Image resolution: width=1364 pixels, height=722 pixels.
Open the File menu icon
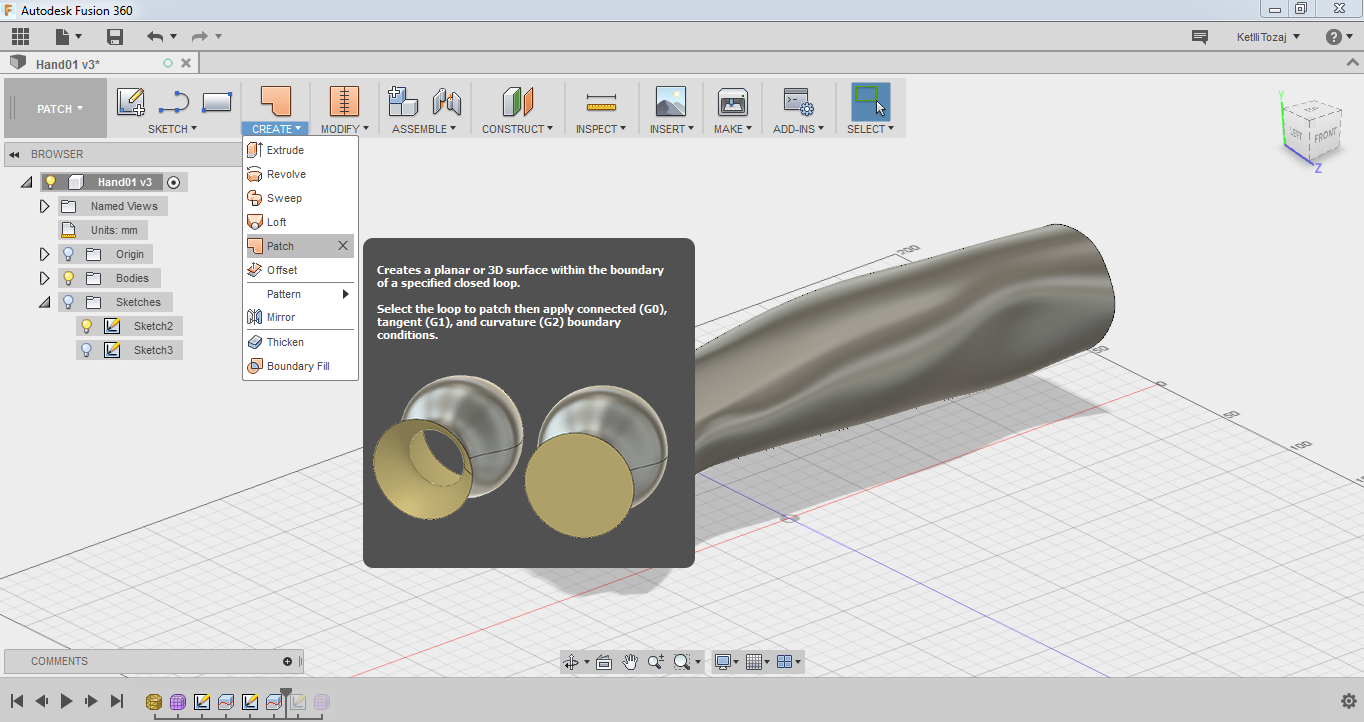point(68,37)
